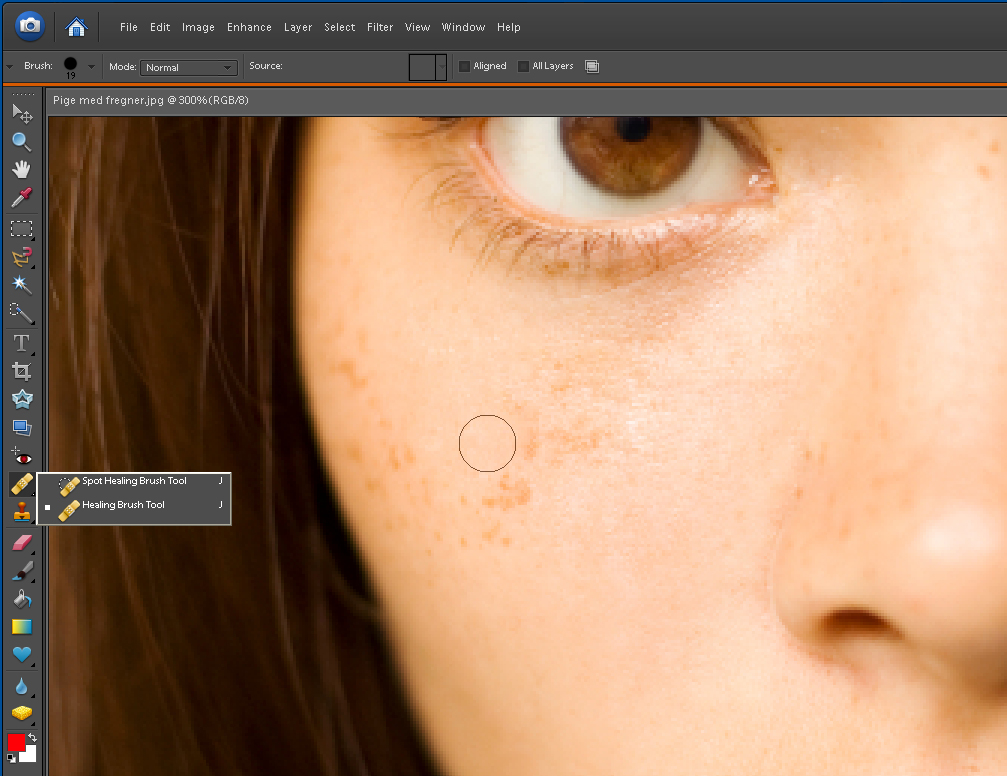
Task: Select the Horizontal Type tool
Action: tap(21, 343)
